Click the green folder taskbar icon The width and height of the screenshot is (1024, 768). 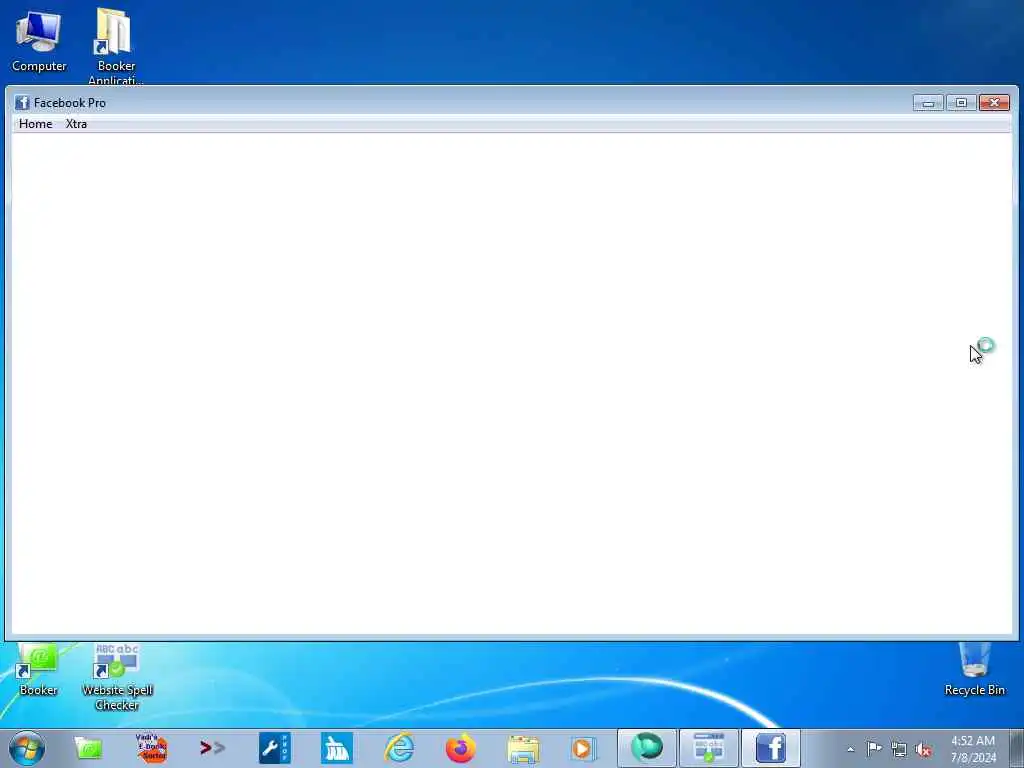click(x=88, y=748)
